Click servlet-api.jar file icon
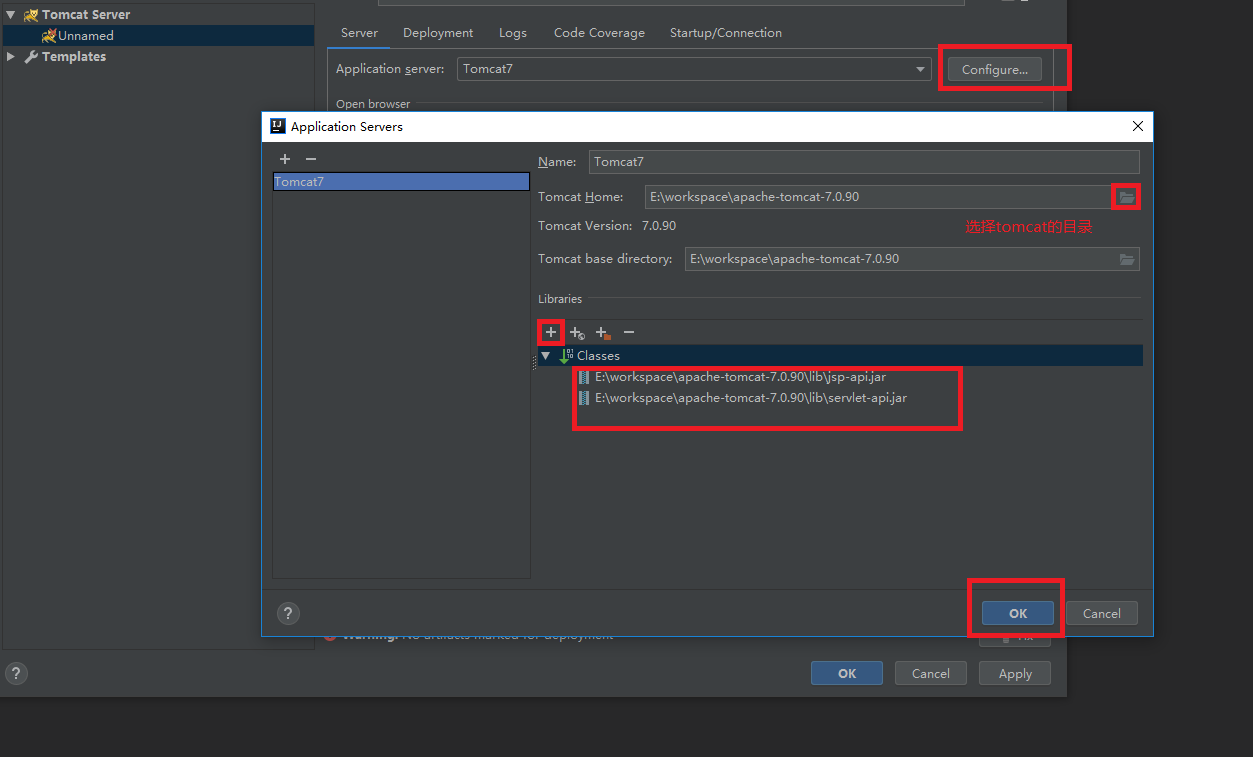 tap(584, 397)
